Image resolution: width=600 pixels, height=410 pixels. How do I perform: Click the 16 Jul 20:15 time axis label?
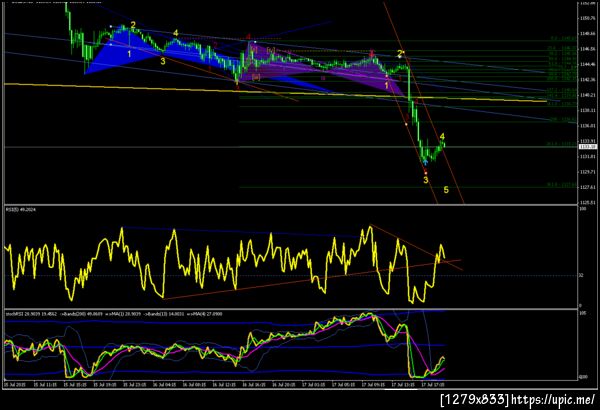coord(284,384)
